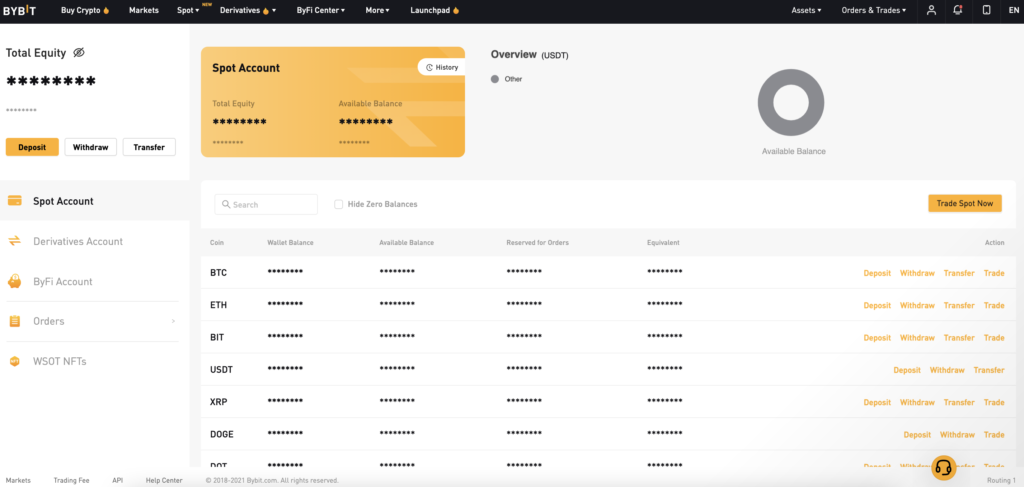Click Withdraw link in BIT row
Image resolution: width=1024 pixels, height=487 pixels.
[917, 338]
